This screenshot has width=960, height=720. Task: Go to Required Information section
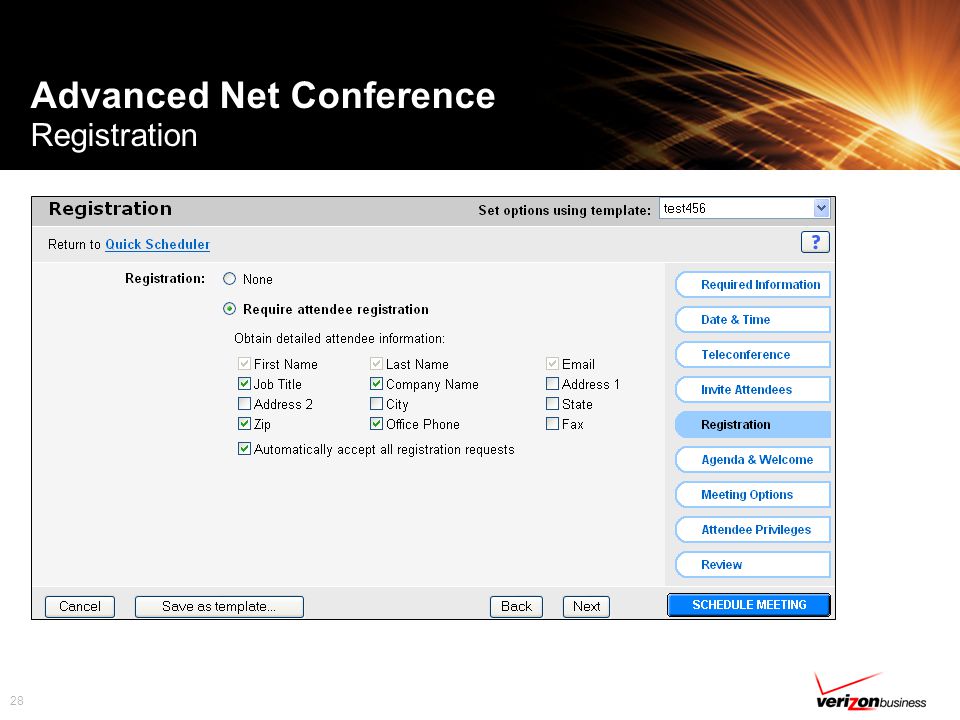click(752, 285)
